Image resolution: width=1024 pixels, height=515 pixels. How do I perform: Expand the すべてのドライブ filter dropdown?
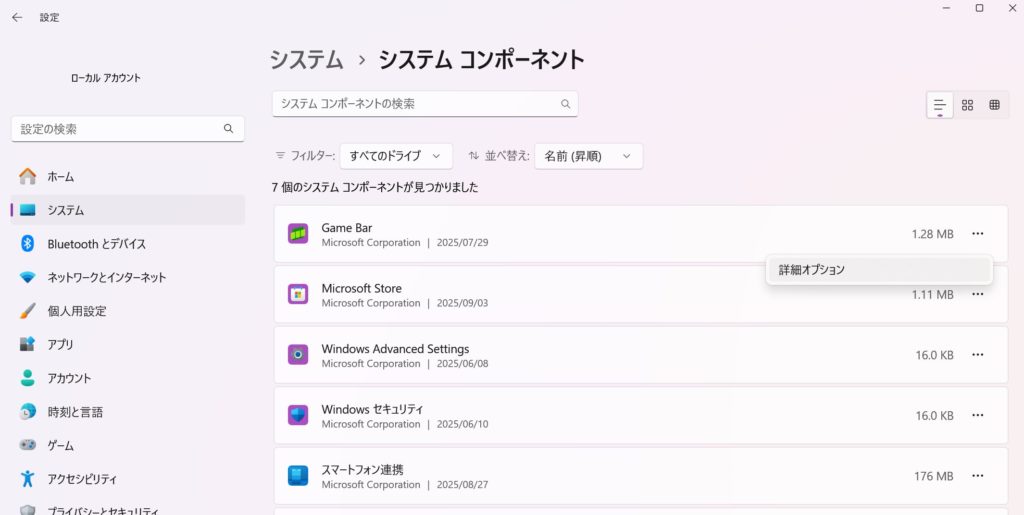point(396,156)
